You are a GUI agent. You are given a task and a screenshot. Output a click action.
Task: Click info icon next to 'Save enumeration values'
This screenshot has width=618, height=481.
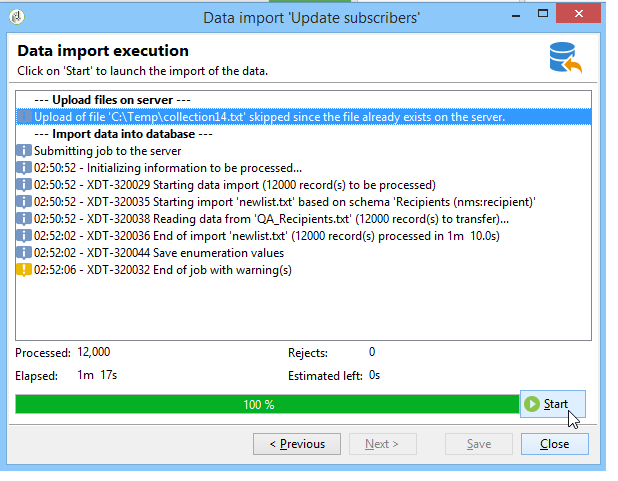(x=24, y=252)
